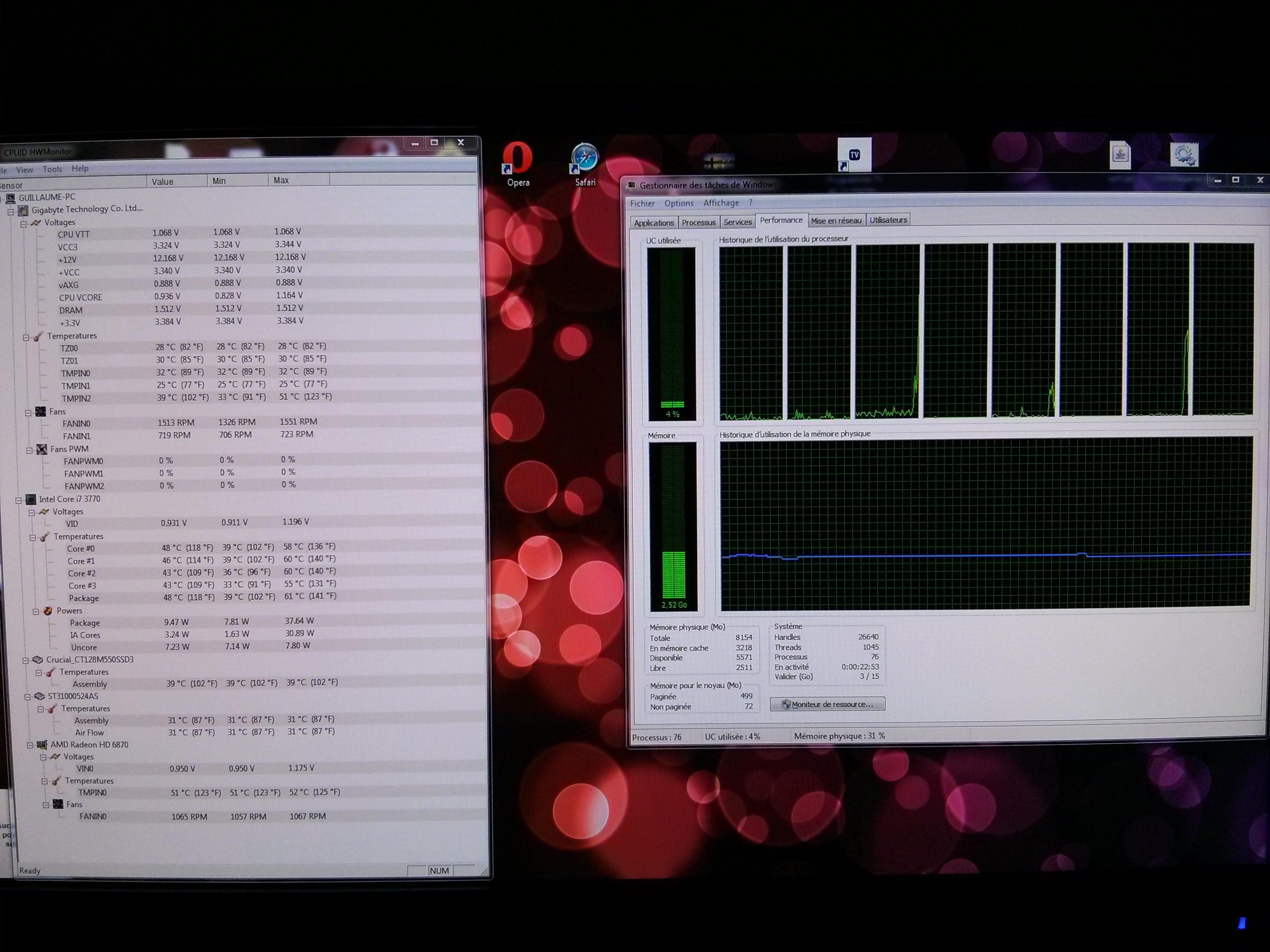Screen dimensions: 1270x952
Task: Click the AMD Radeon HD 6870 card icon
Action: click(x=42, y=745)
